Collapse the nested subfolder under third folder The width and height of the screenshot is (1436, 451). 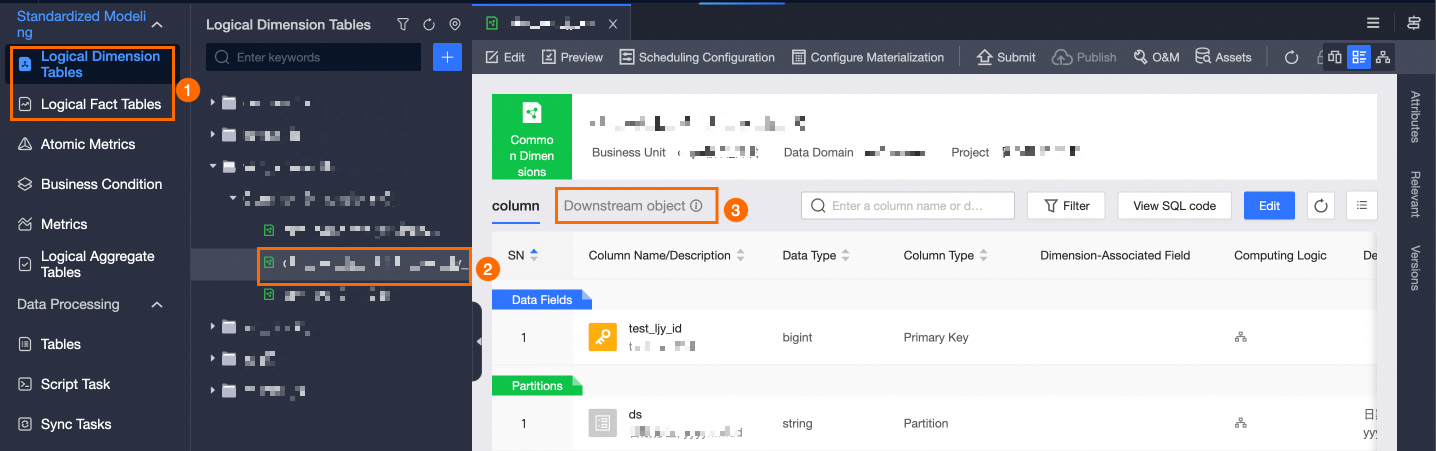pos(232,198)
